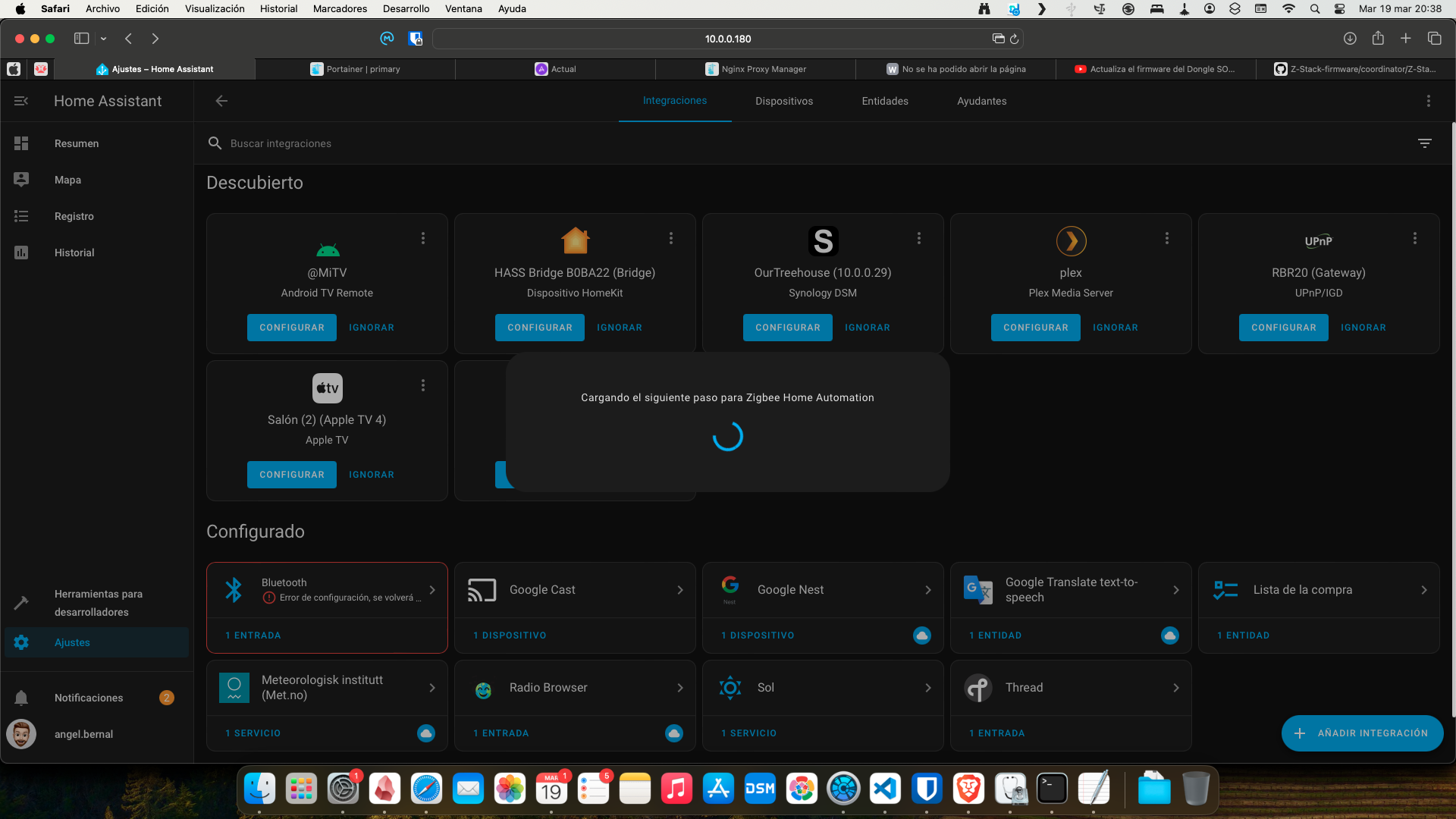
Task: Open three-dot menu on plex card
Action: 1166,238
